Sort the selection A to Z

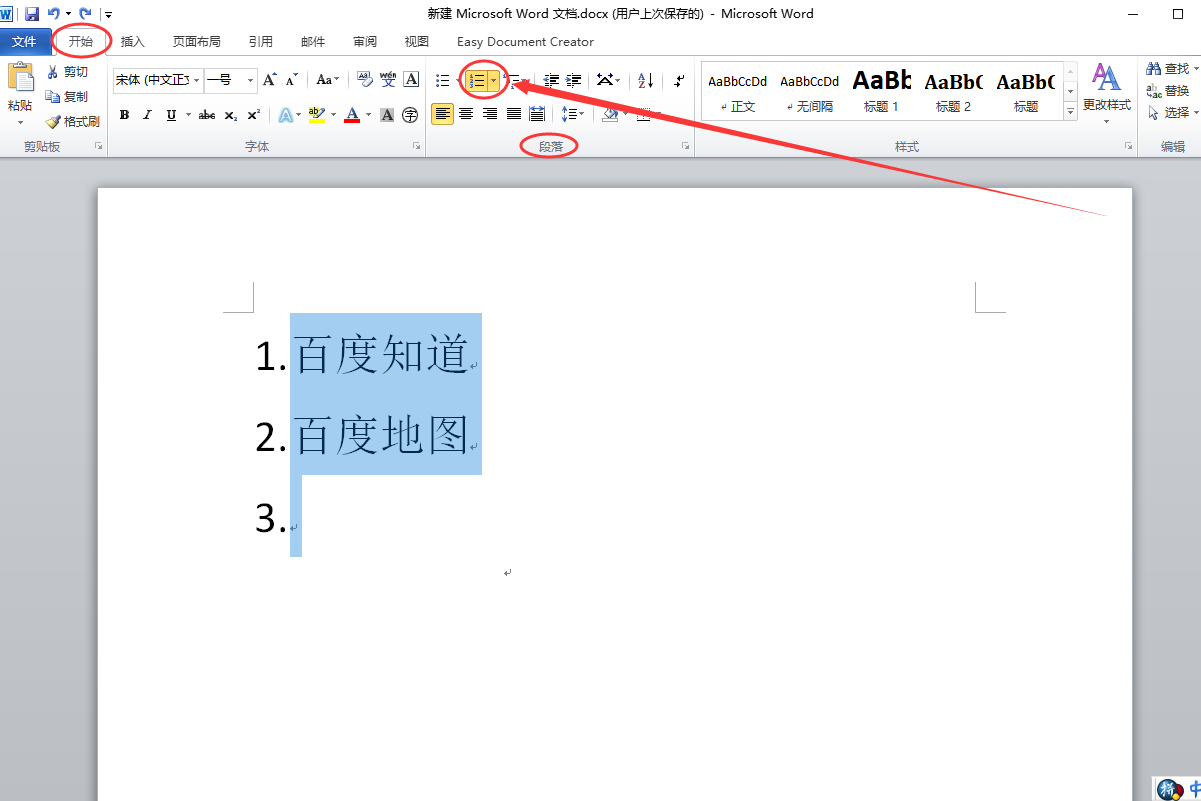(x=645, y=81)
